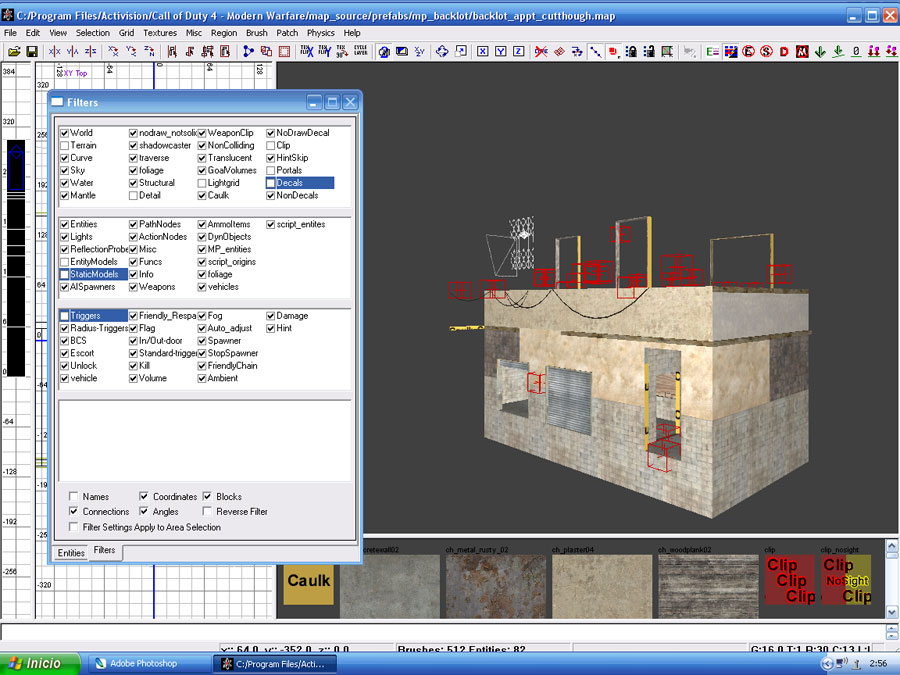This screenshot has width=900, height=675.
Task: Check the Reverse Filter option
Action: [x=207, y=511]
